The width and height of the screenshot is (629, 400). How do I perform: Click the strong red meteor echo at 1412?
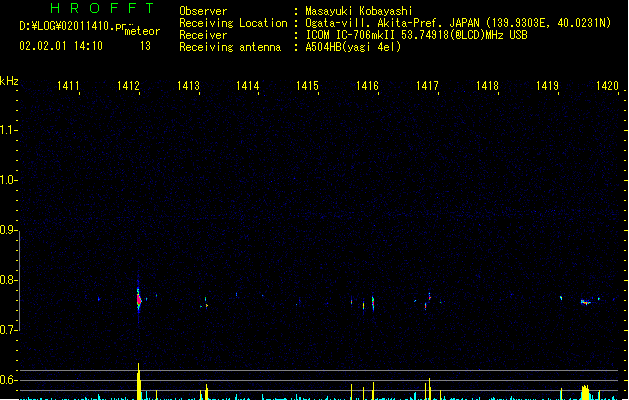point(139,299)
